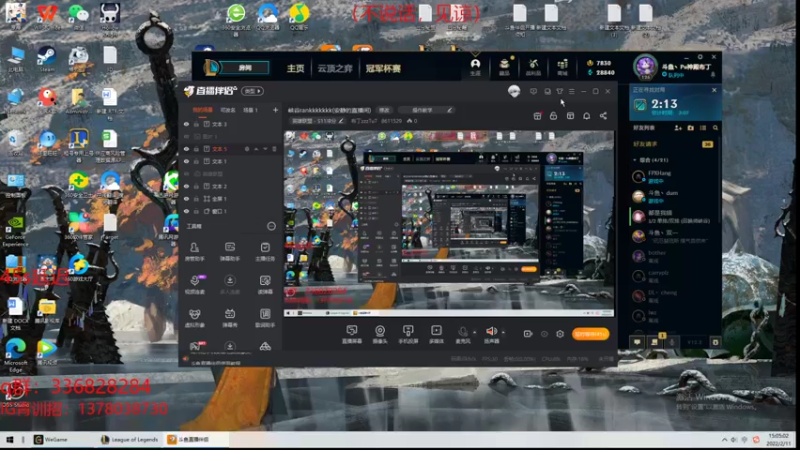800x450 pixels.
Task: Open 歌词助手 tool
Action: pyautogui.click(x=265, y=318)
